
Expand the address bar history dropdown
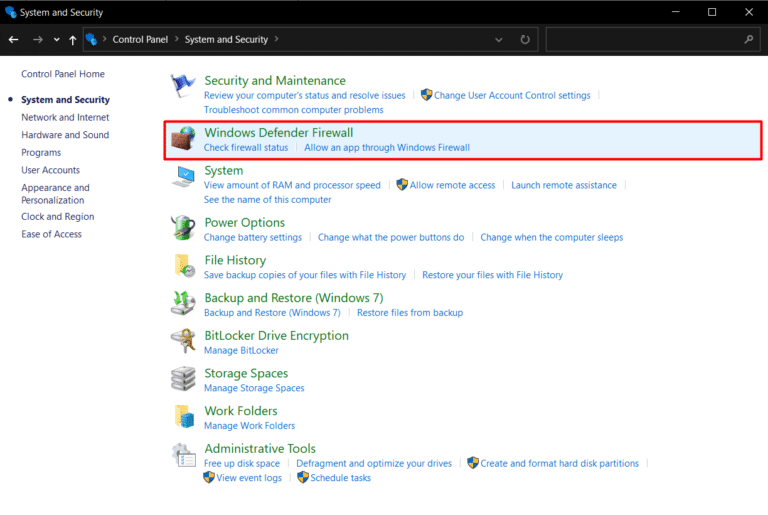pos(499,40)
